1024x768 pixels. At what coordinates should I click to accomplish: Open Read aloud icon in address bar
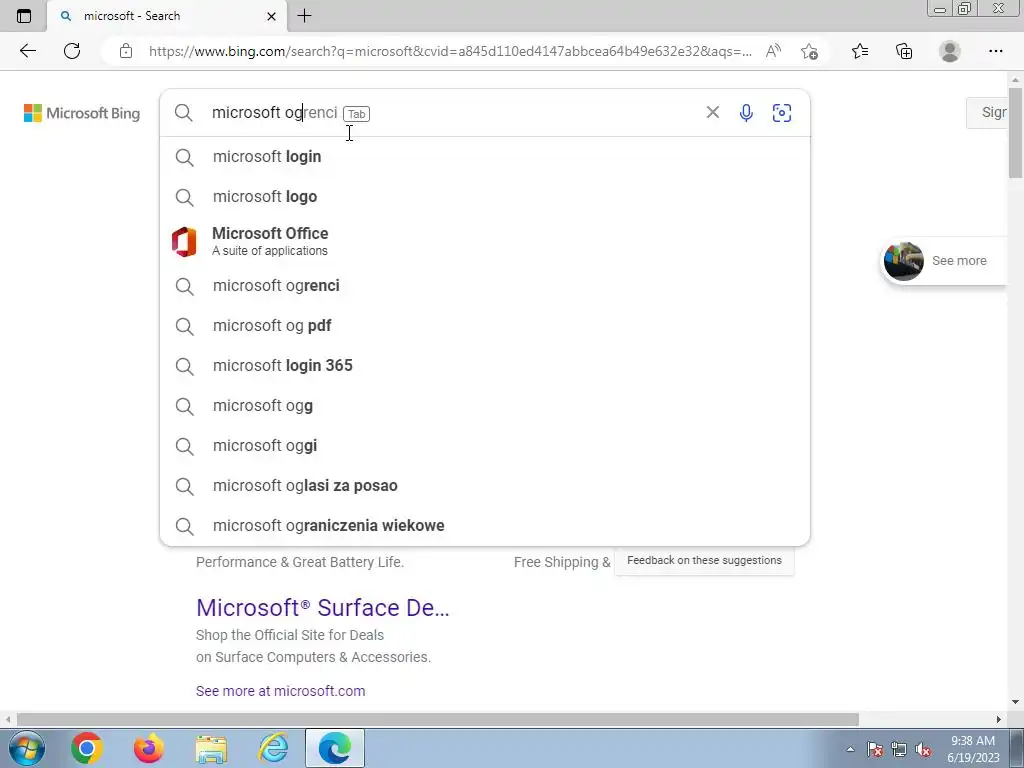pyautogui.click(x=773, y=51)
